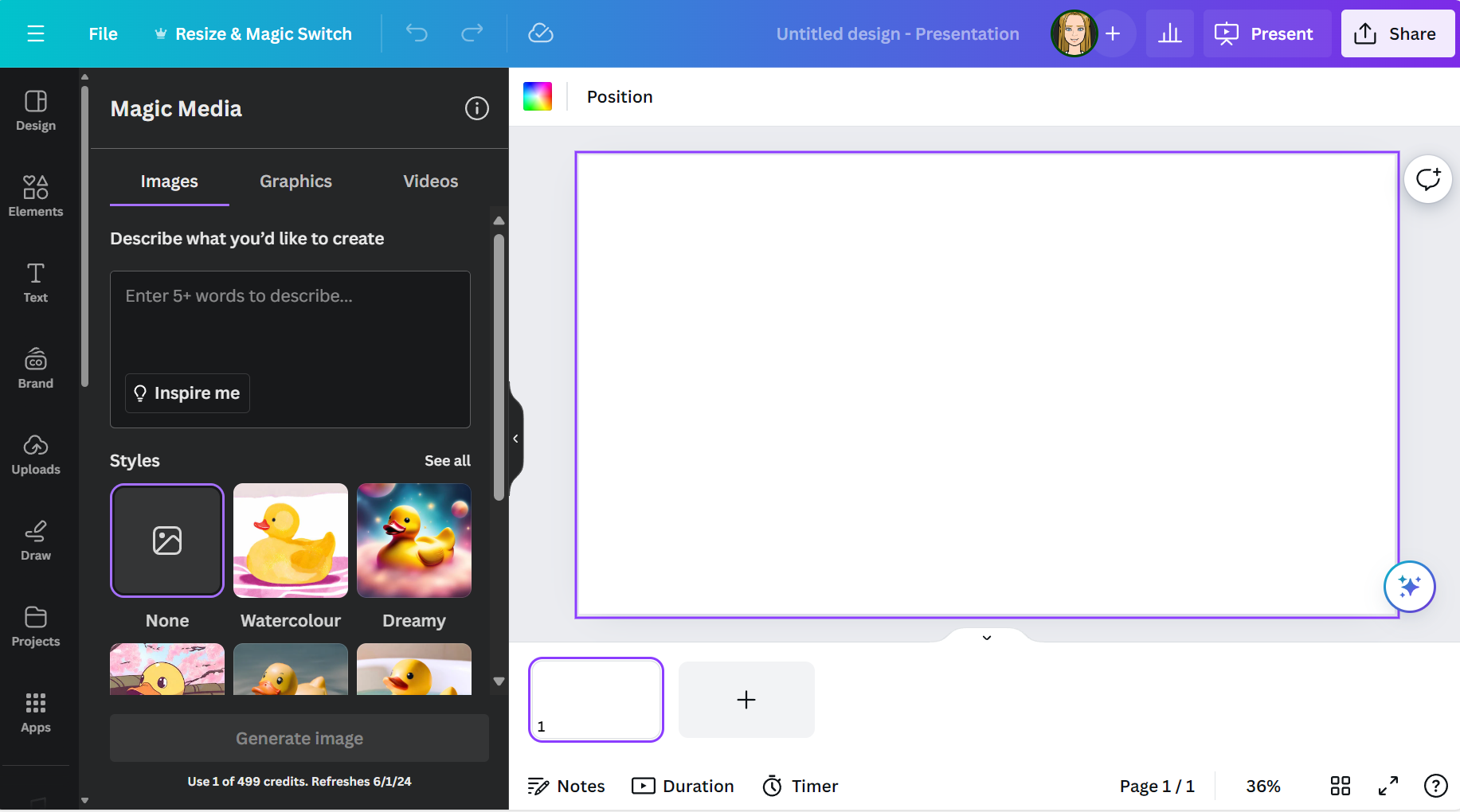1460x812 pixels.
Task: Hide the page thumbnails chevron
Action: [x=986, y=637]
